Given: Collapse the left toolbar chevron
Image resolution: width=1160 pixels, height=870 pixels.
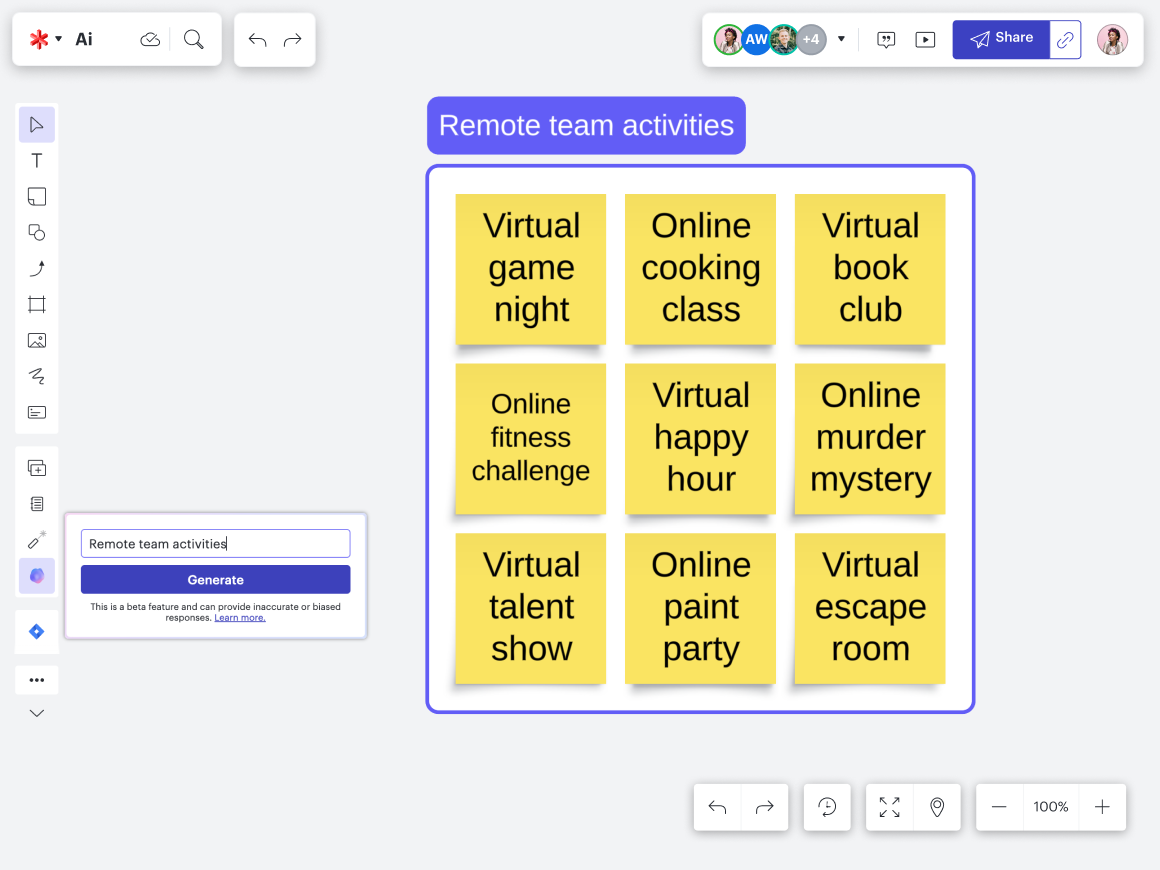Looking at the screenshot, I should pyautogui.click(x=37, y=713).
